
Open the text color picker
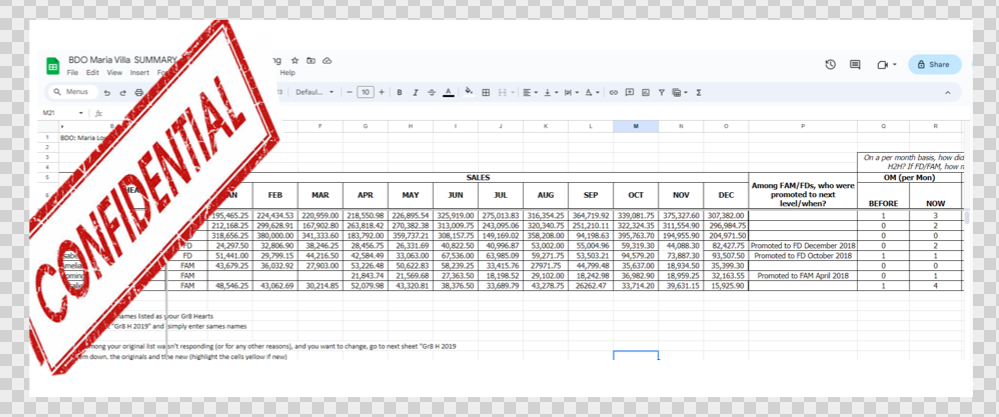(x=449, y=92)
